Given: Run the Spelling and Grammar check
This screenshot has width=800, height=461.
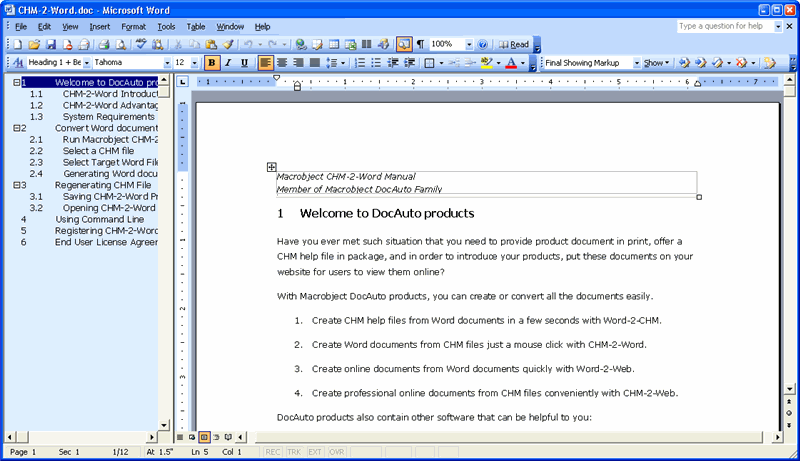Looking at the screenshot, I should click(x=141, y=45).
